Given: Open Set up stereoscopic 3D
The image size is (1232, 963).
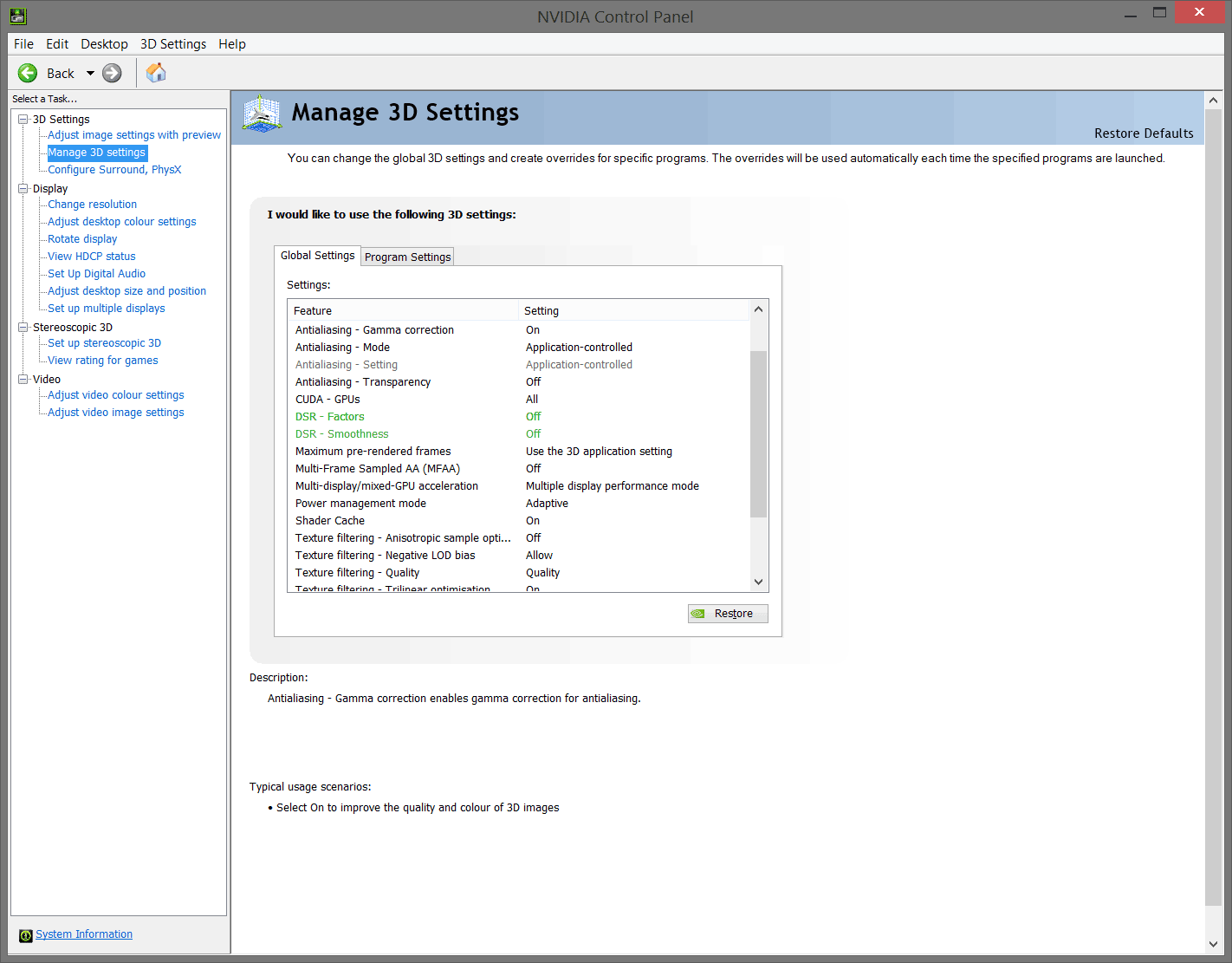Looking at the screenshot, I should 104,343.
